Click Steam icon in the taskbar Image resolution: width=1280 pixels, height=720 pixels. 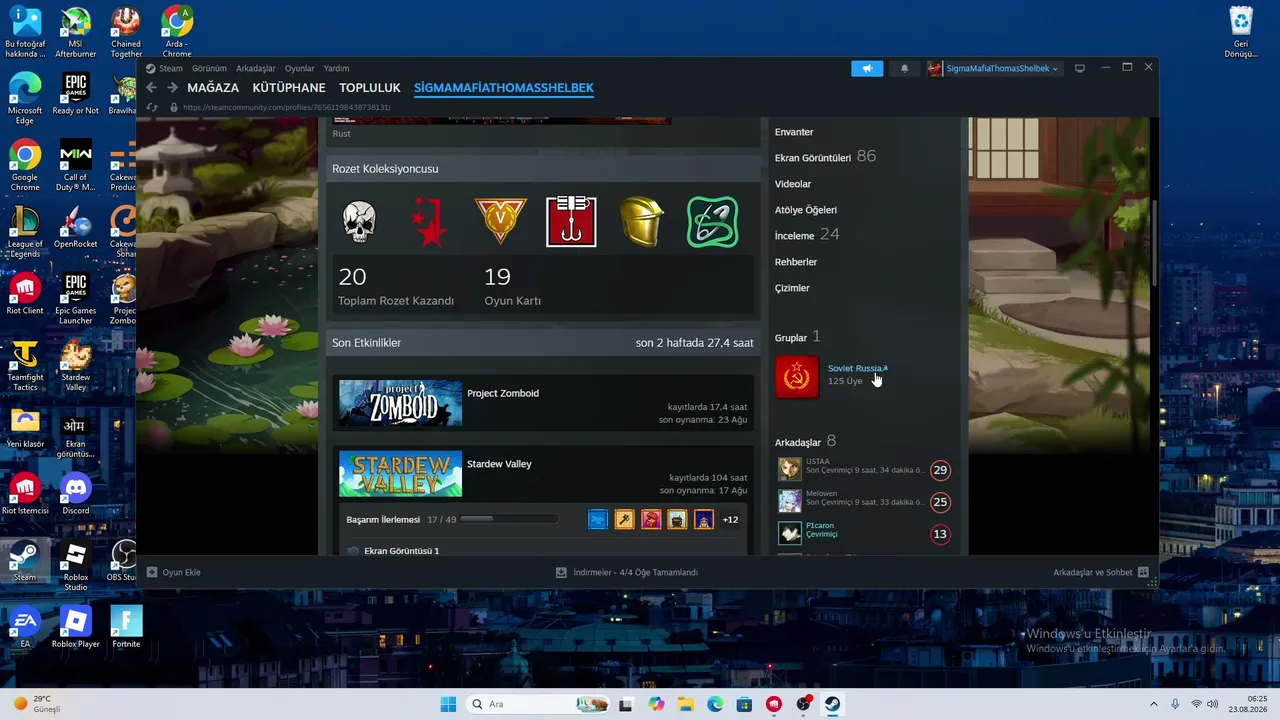pos(832,704)
